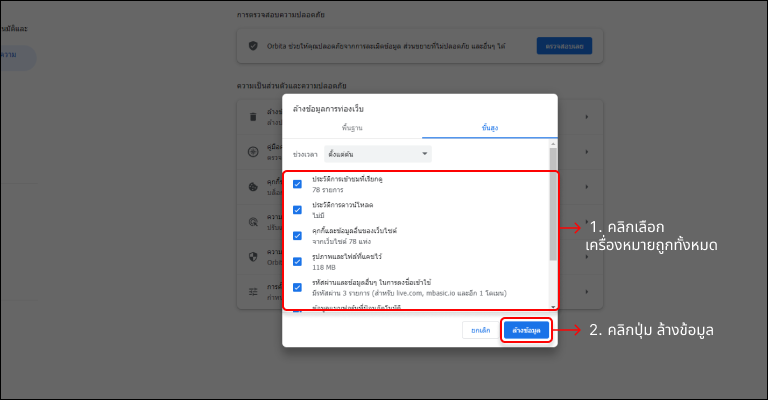This screenshot has width=768, height=400.
Task: Click the "78 รายการ" subtext
Action: 328,190
